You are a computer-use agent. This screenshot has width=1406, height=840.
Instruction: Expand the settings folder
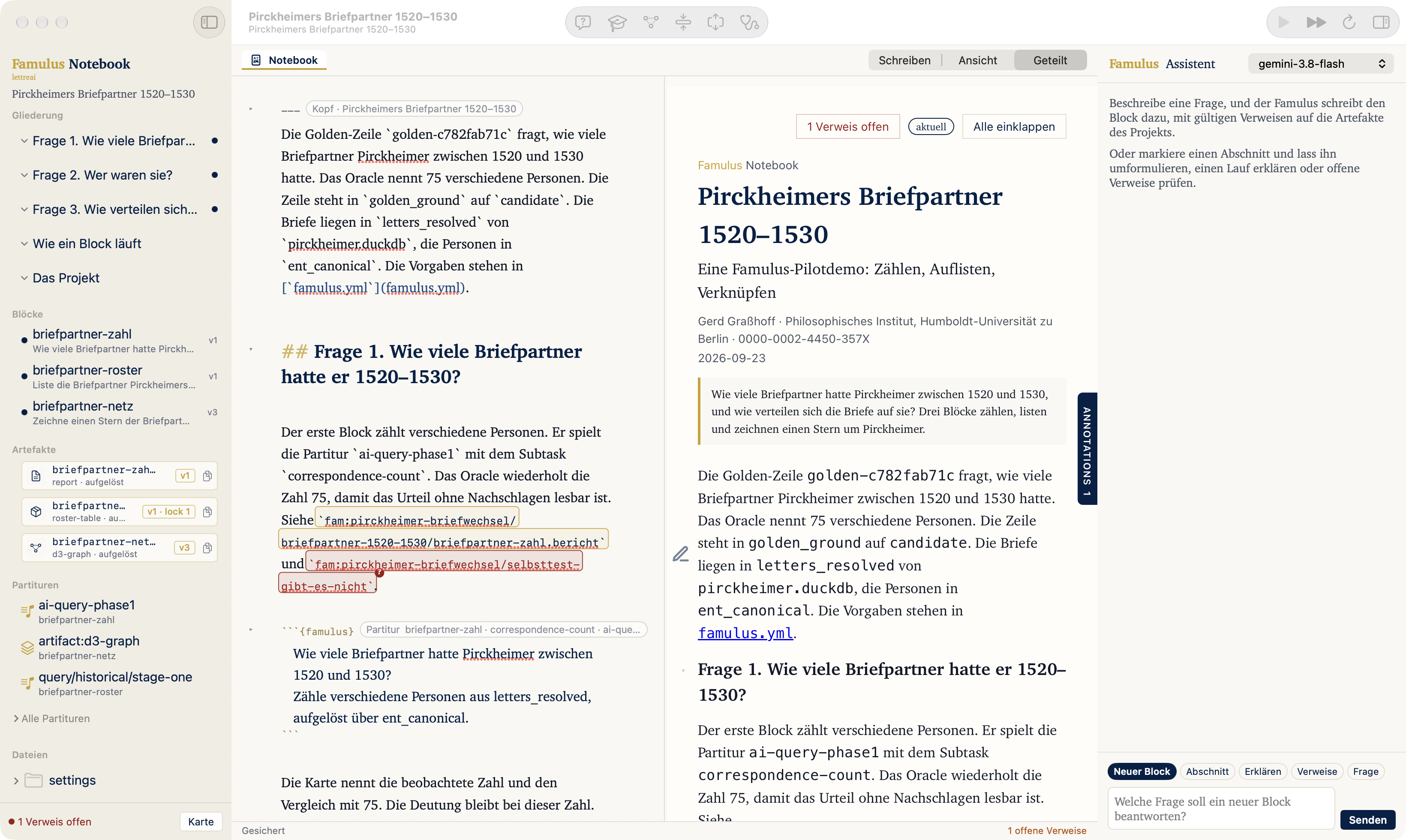(x=16, y=781)
